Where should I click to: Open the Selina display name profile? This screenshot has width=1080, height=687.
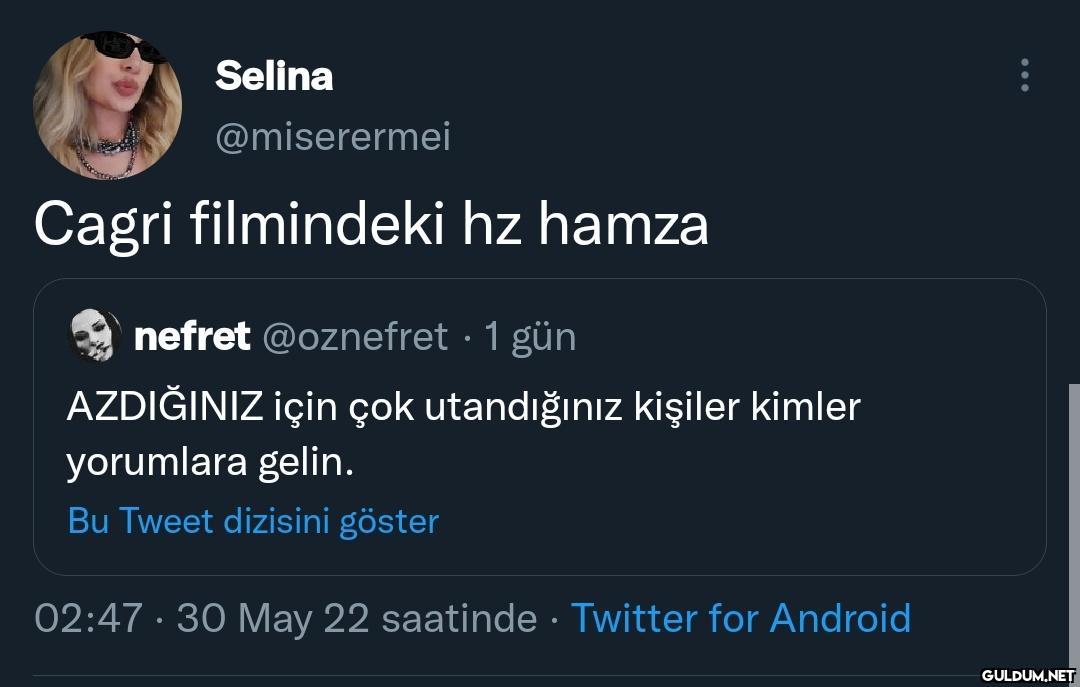click(x=274, y=76)
